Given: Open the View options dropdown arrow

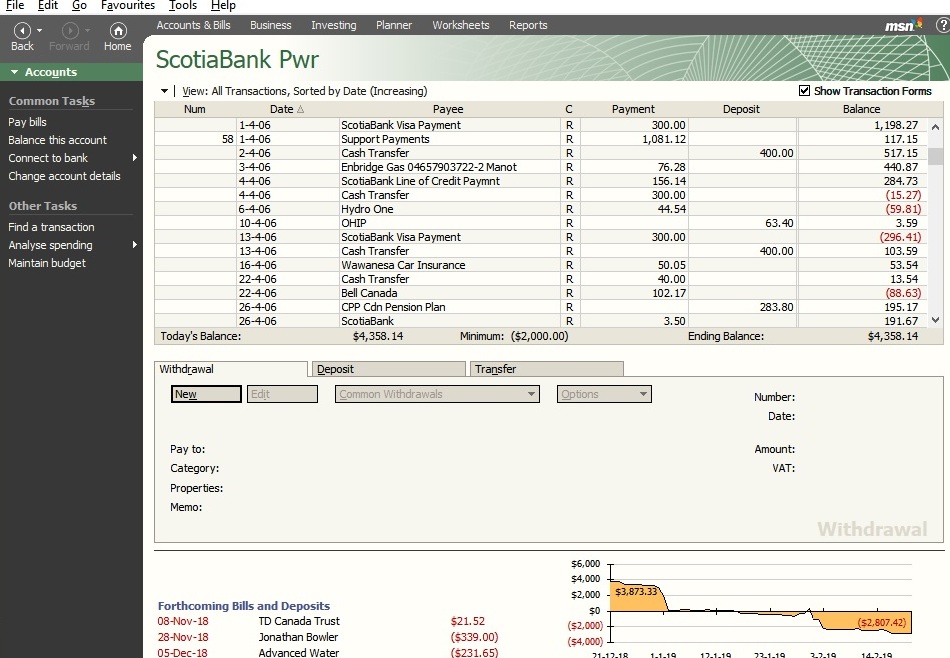Looking at the screenshot, I should click(165, 91).
